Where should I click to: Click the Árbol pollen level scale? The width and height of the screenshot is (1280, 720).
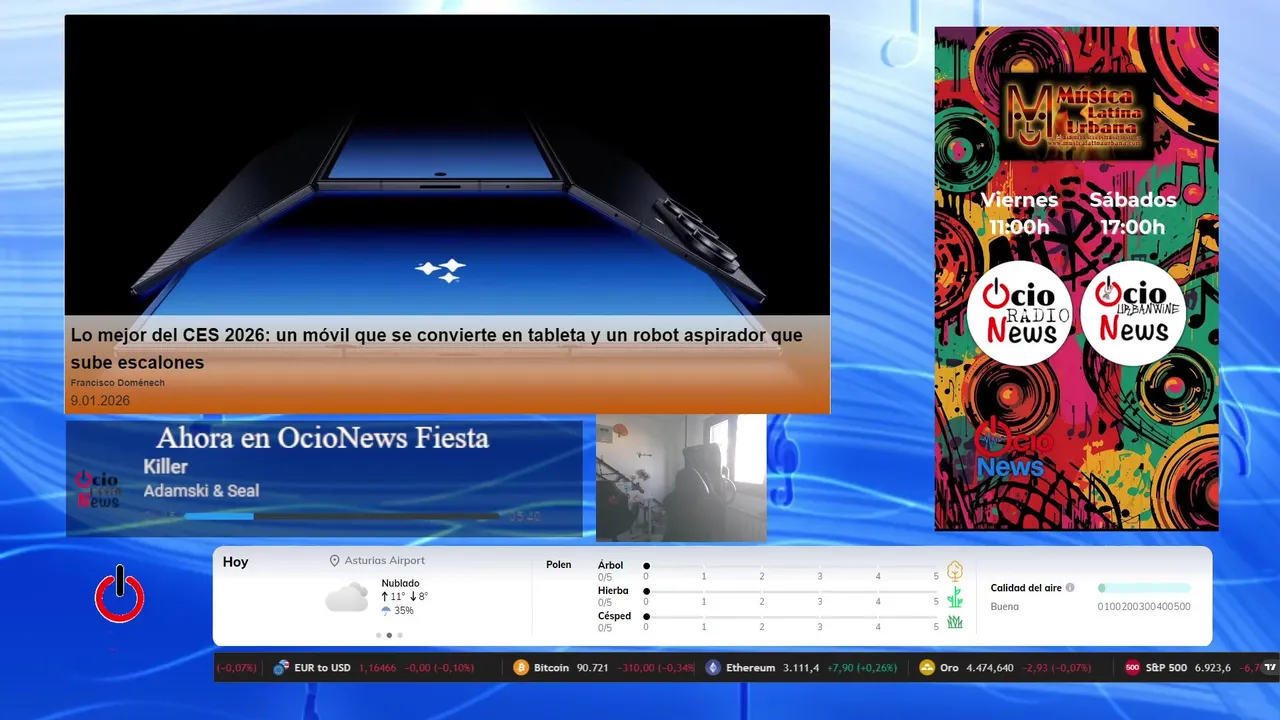click(791, 571)
